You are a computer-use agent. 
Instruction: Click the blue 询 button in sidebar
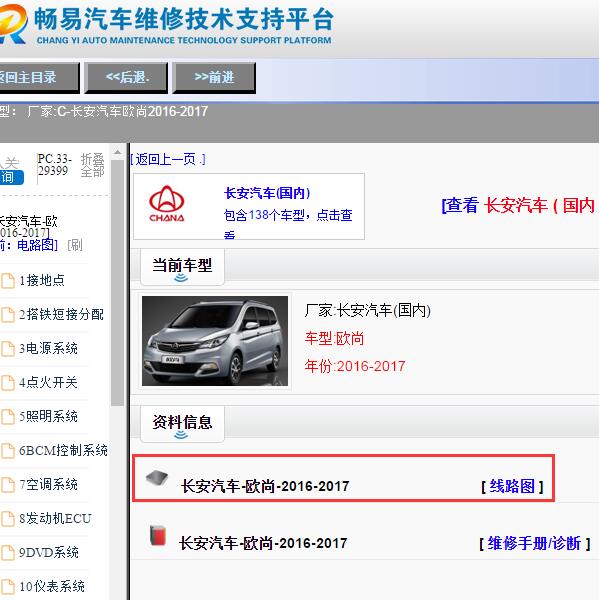pyautogui.click(x=11, y=177)
